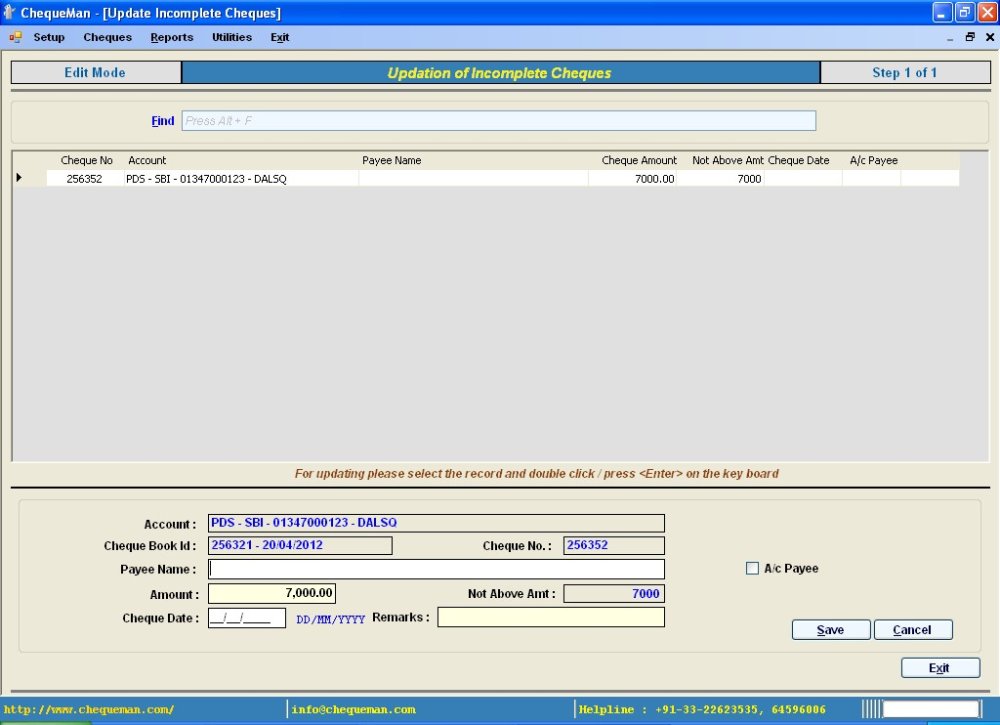The image size is (1000, 725).
Task: Click the row selector arrow for cheque 256352
Action: point(20,177)
